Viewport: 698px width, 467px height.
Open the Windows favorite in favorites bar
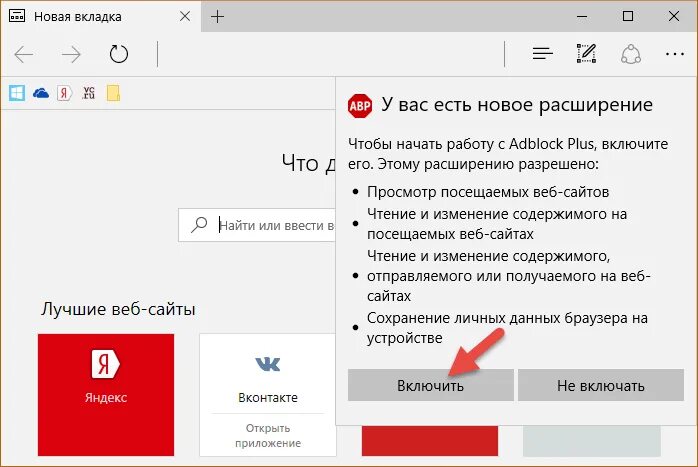click(17, 93)
